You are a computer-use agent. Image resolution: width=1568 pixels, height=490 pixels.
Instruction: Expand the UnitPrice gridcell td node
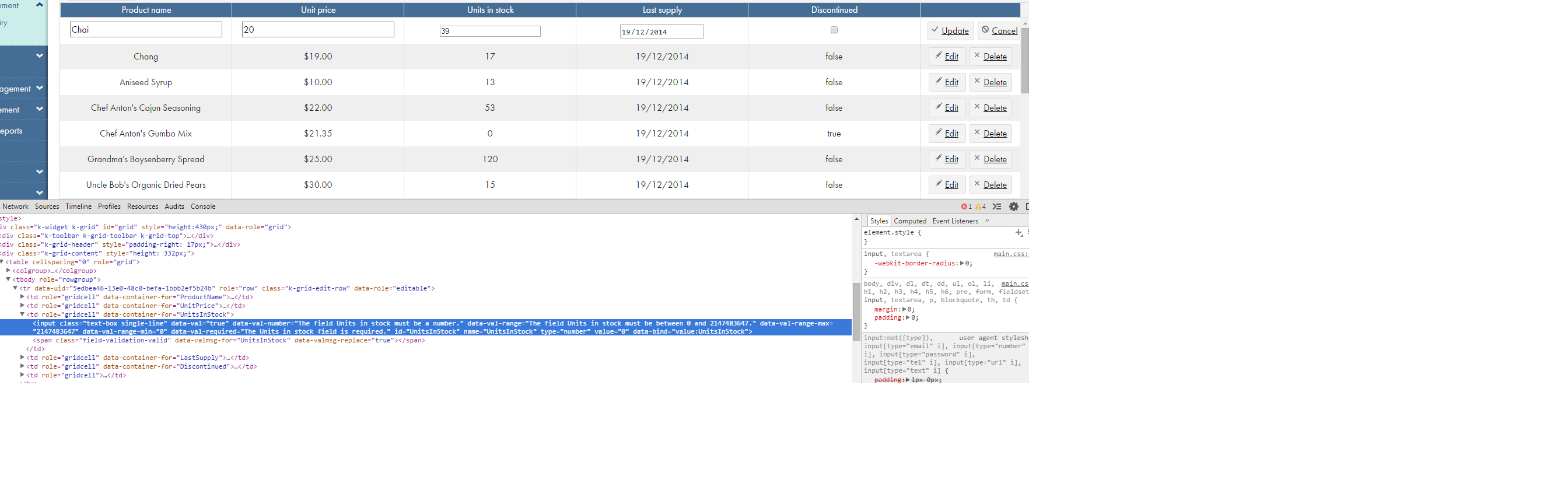(23, 306)
